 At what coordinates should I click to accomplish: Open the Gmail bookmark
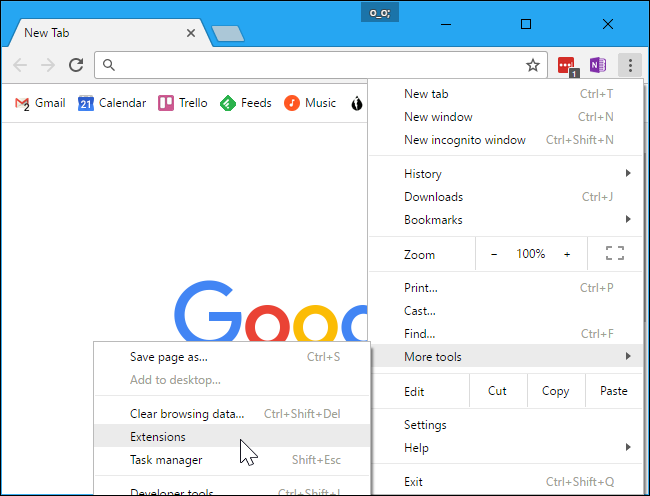(40, 103)
